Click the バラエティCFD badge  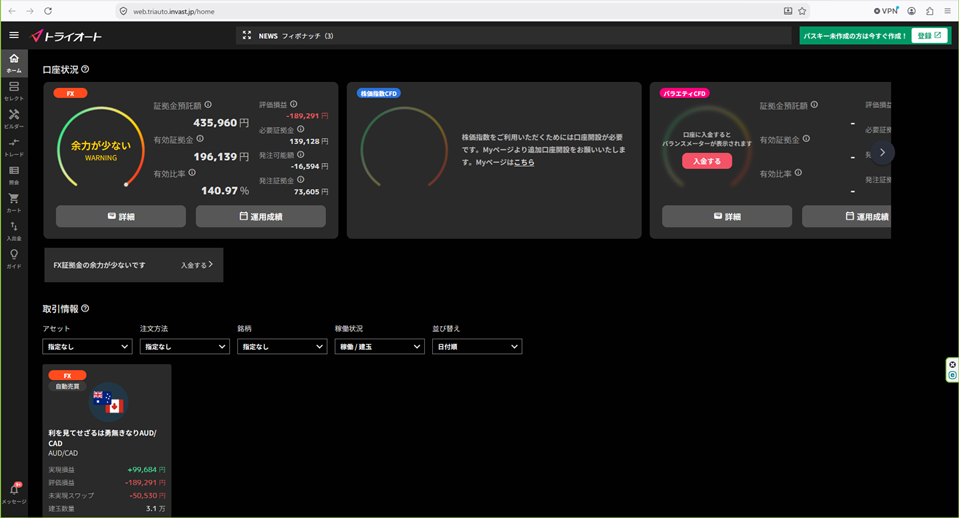(x=684, y=93)
